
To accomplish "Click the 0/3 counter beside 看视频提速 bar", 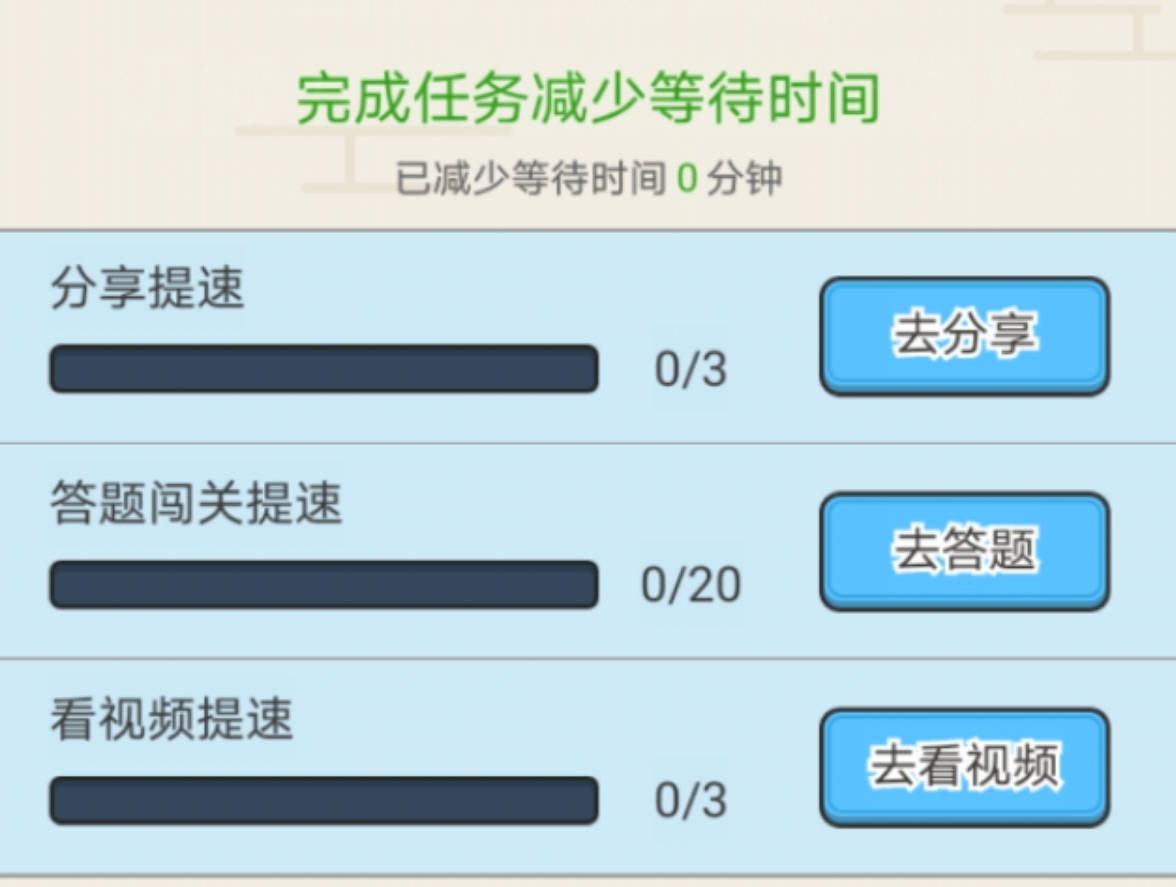I will click(691, 800).
